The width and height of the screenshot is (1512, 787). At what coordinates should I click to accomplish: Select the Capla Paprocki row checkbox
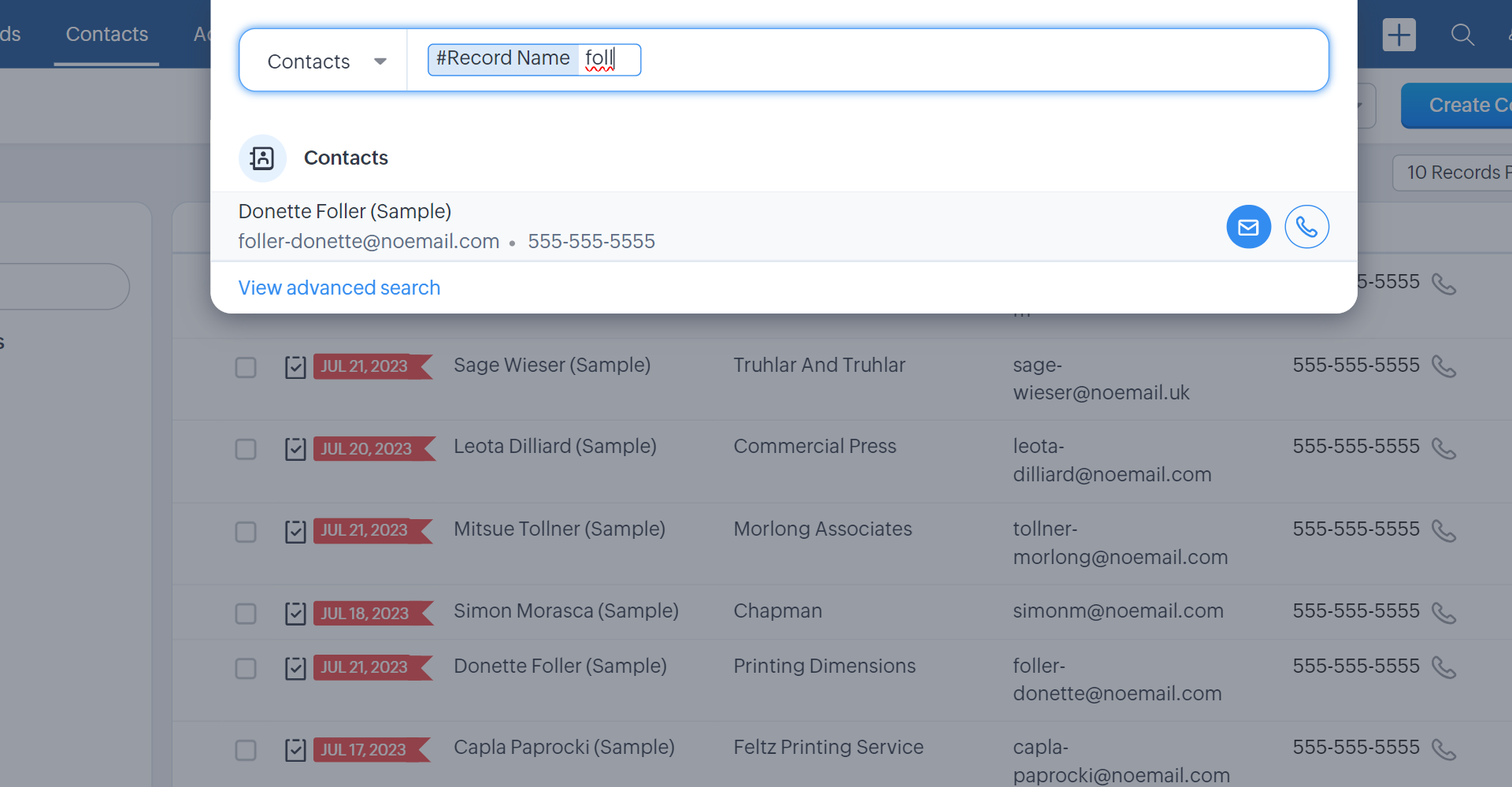point(246,750)
